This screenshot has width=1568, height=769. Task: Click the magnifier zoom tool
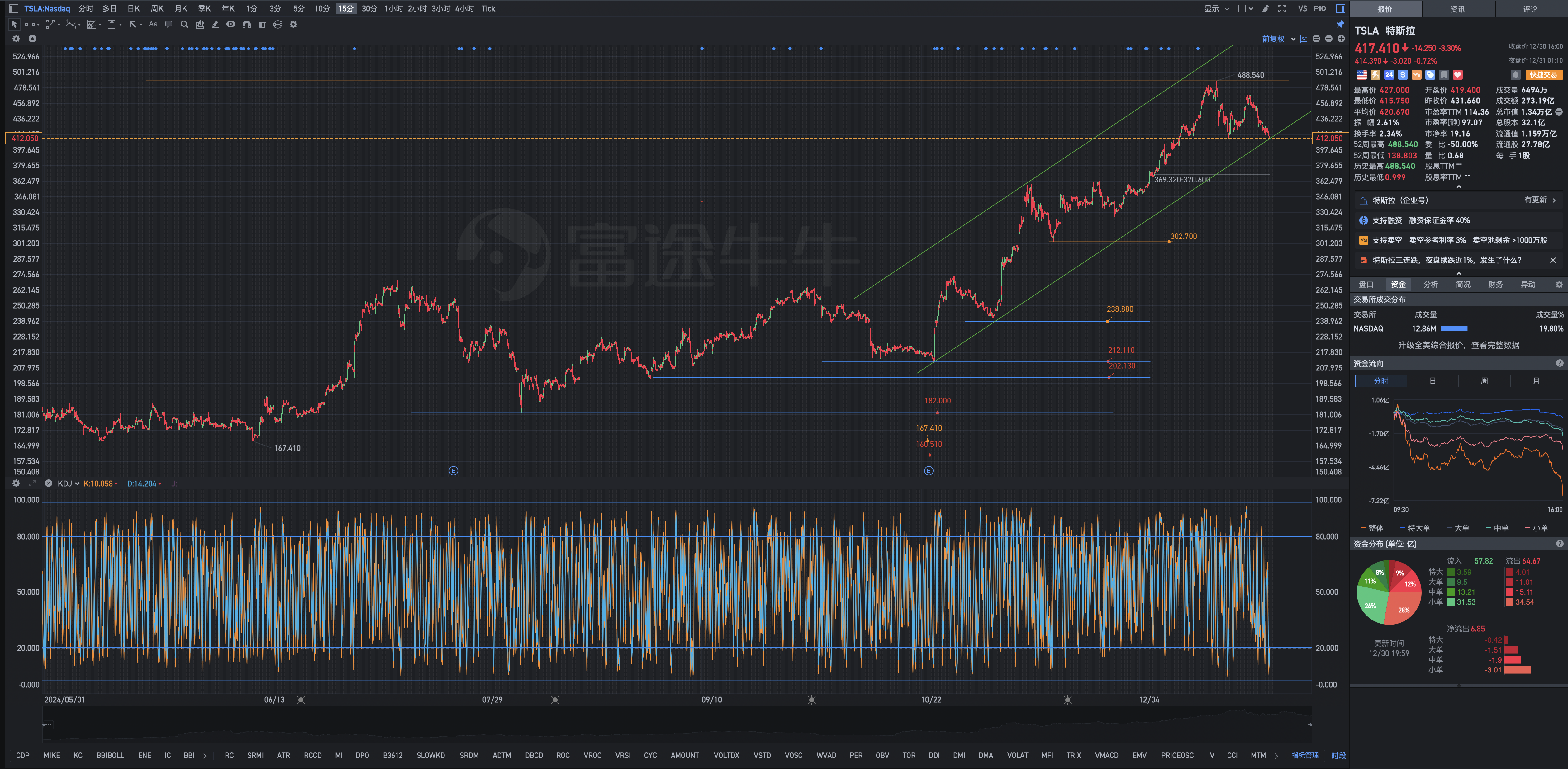click(184, 24)
